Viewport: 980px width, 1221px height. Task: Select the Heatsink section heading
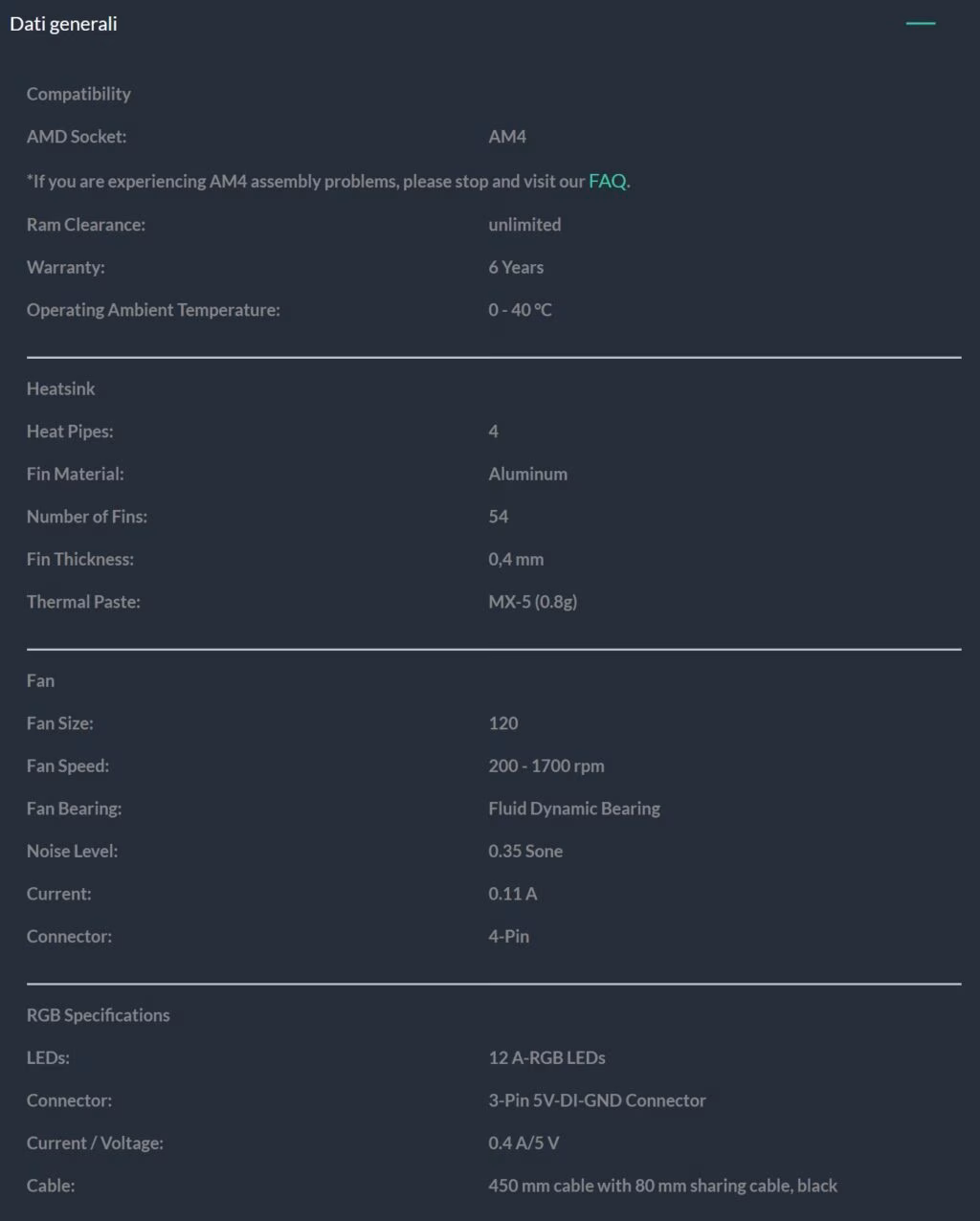click(61, 388)
